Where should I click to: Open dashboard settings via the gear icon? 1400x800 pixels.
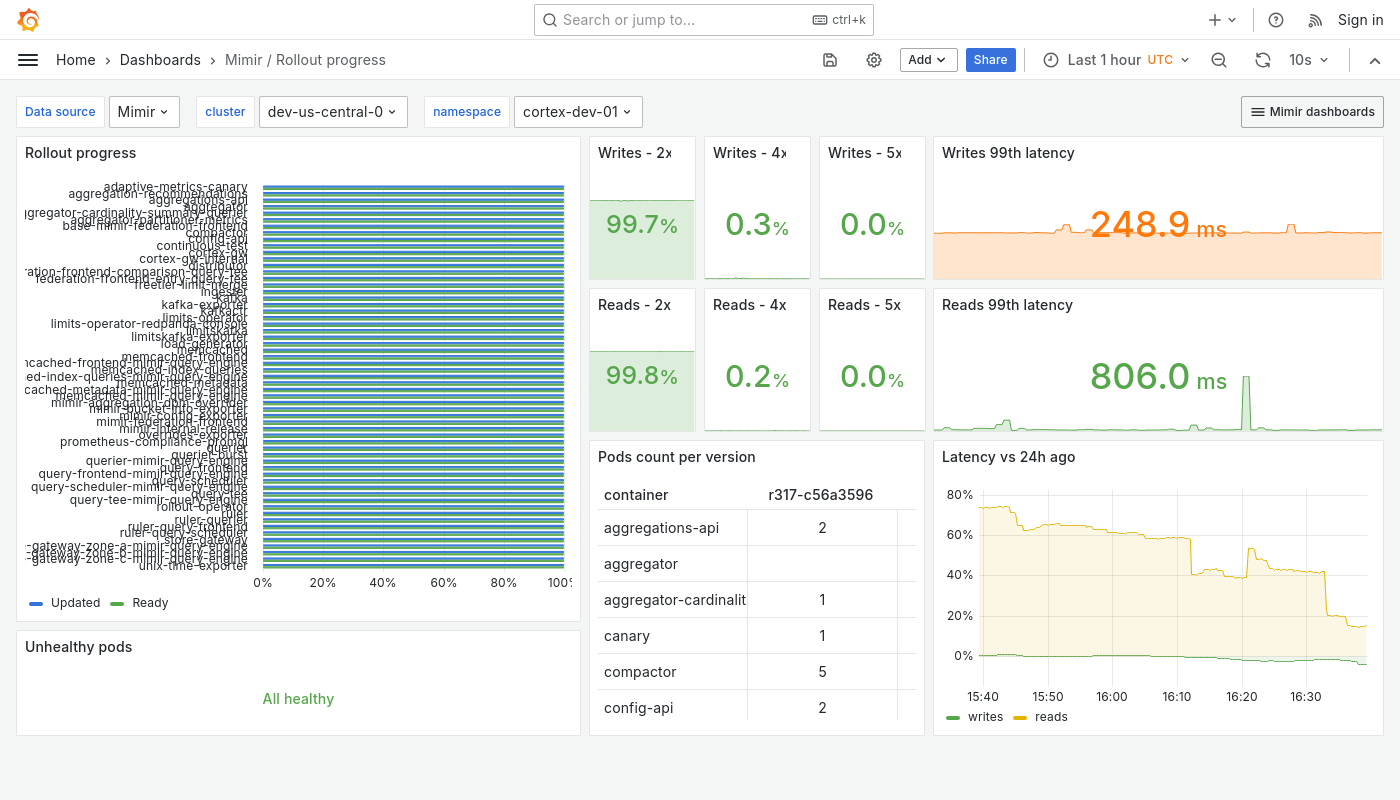coord(874,60)
